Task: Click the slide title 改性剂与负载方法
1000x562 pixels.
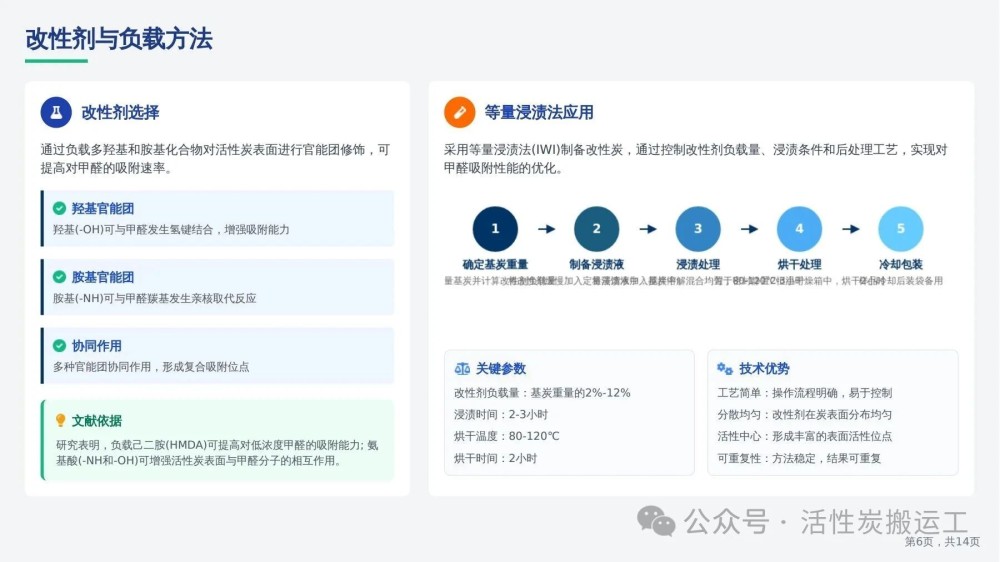Action: [119, 39]
